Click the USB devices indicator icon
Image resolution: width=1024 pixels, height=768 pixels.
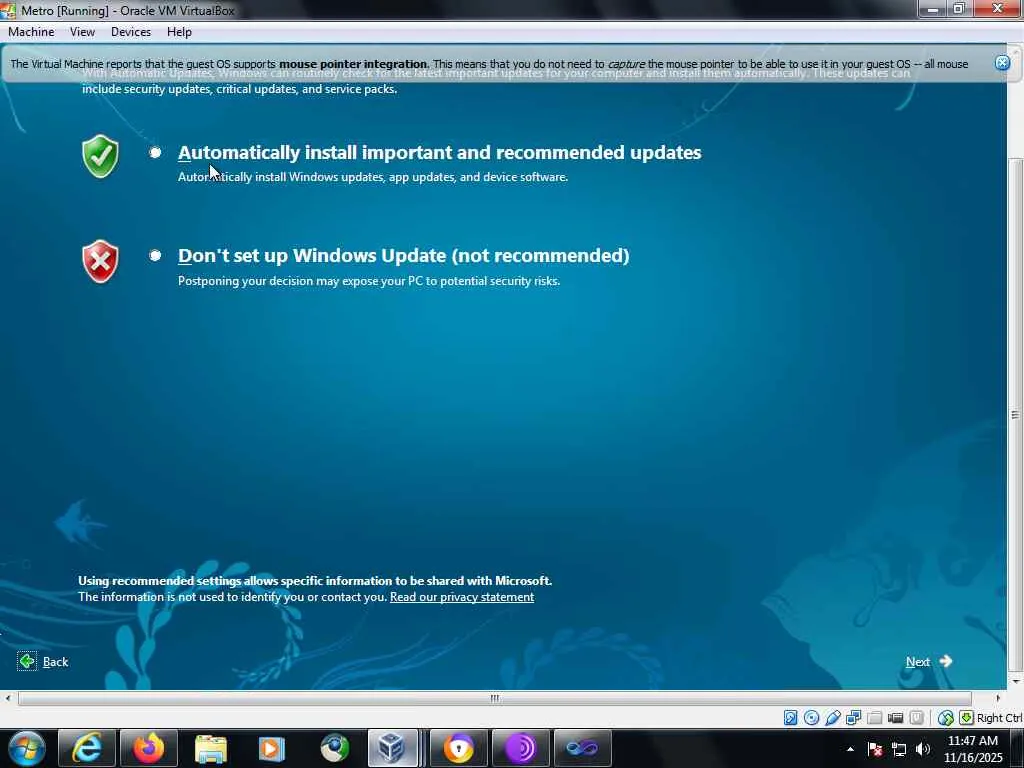(832, 718)
